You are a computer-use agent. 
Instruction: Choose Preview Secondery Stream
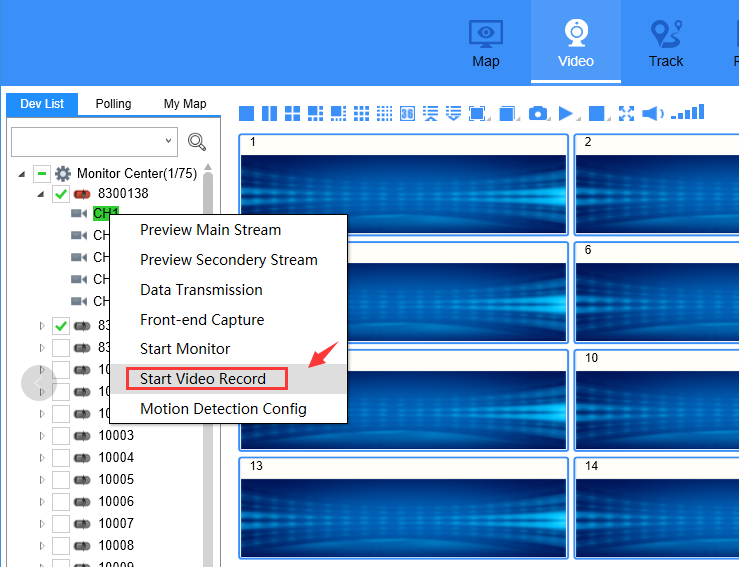(229, 260)
